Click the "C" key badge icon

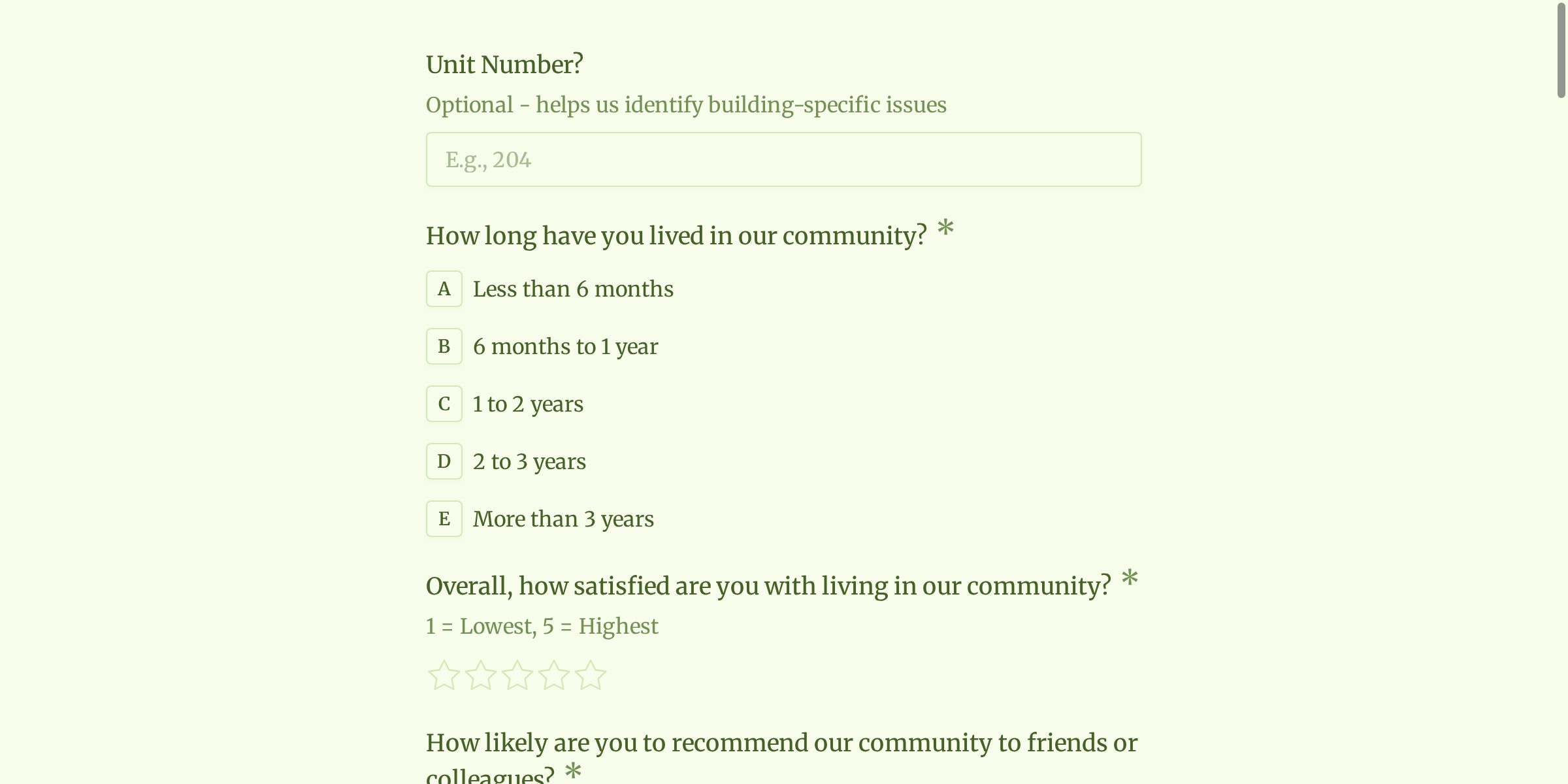pyautogui.click(x=444, y=403)
